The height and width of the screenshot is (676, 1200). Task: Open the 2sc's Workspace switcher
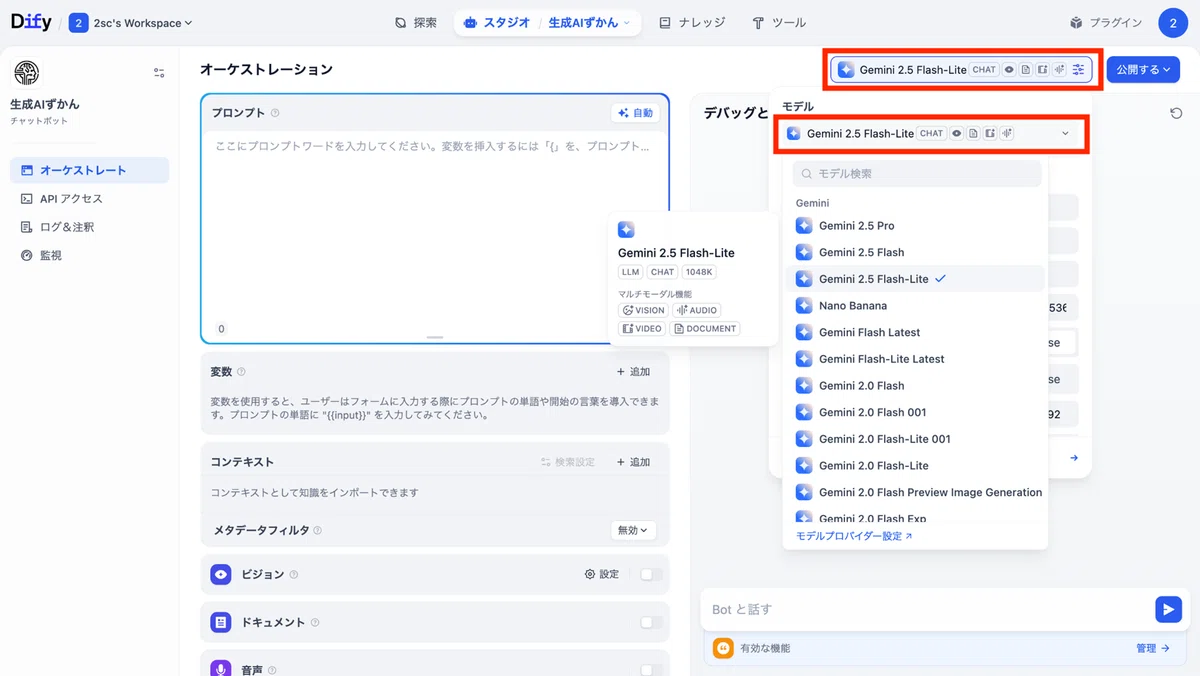point(131,23)
